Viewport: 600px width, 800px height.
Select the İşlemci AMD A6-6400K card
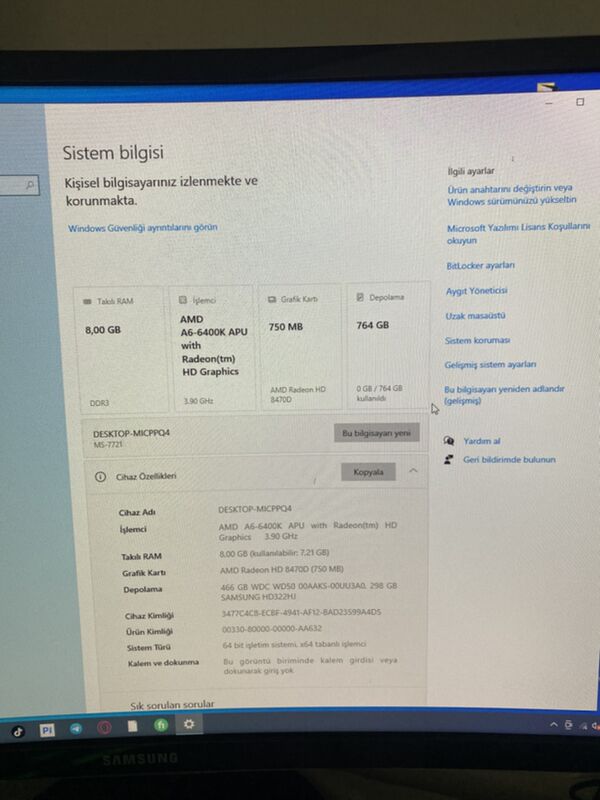(x=212, y=348)
